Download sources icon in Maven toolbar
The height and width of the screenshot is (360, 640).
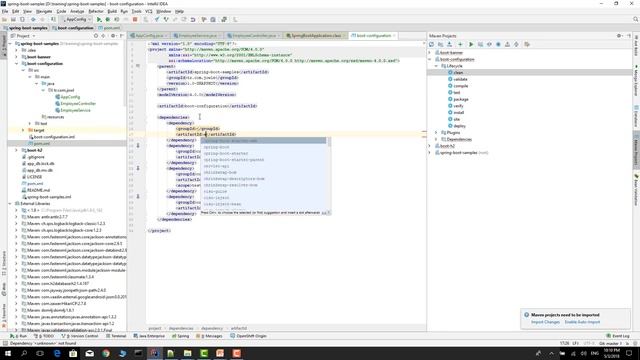(449, 44)
